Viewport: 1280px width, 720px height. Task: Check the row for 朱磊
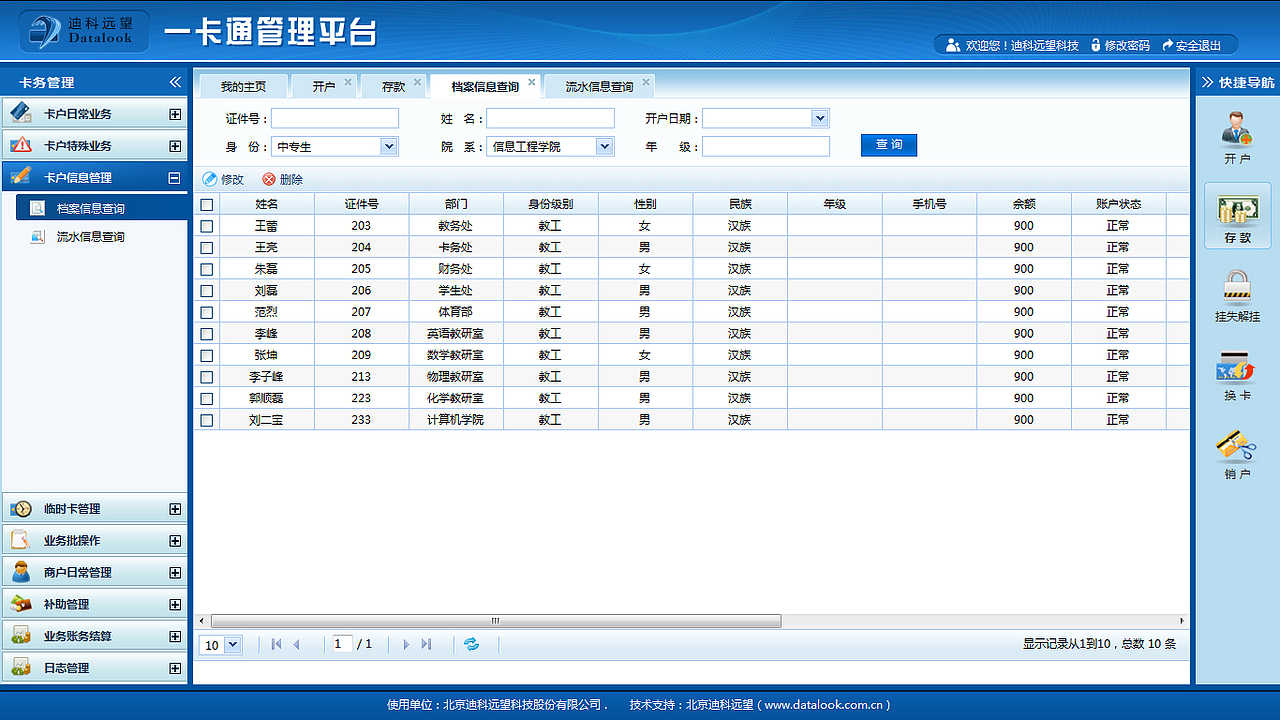(x=207, y=269)
